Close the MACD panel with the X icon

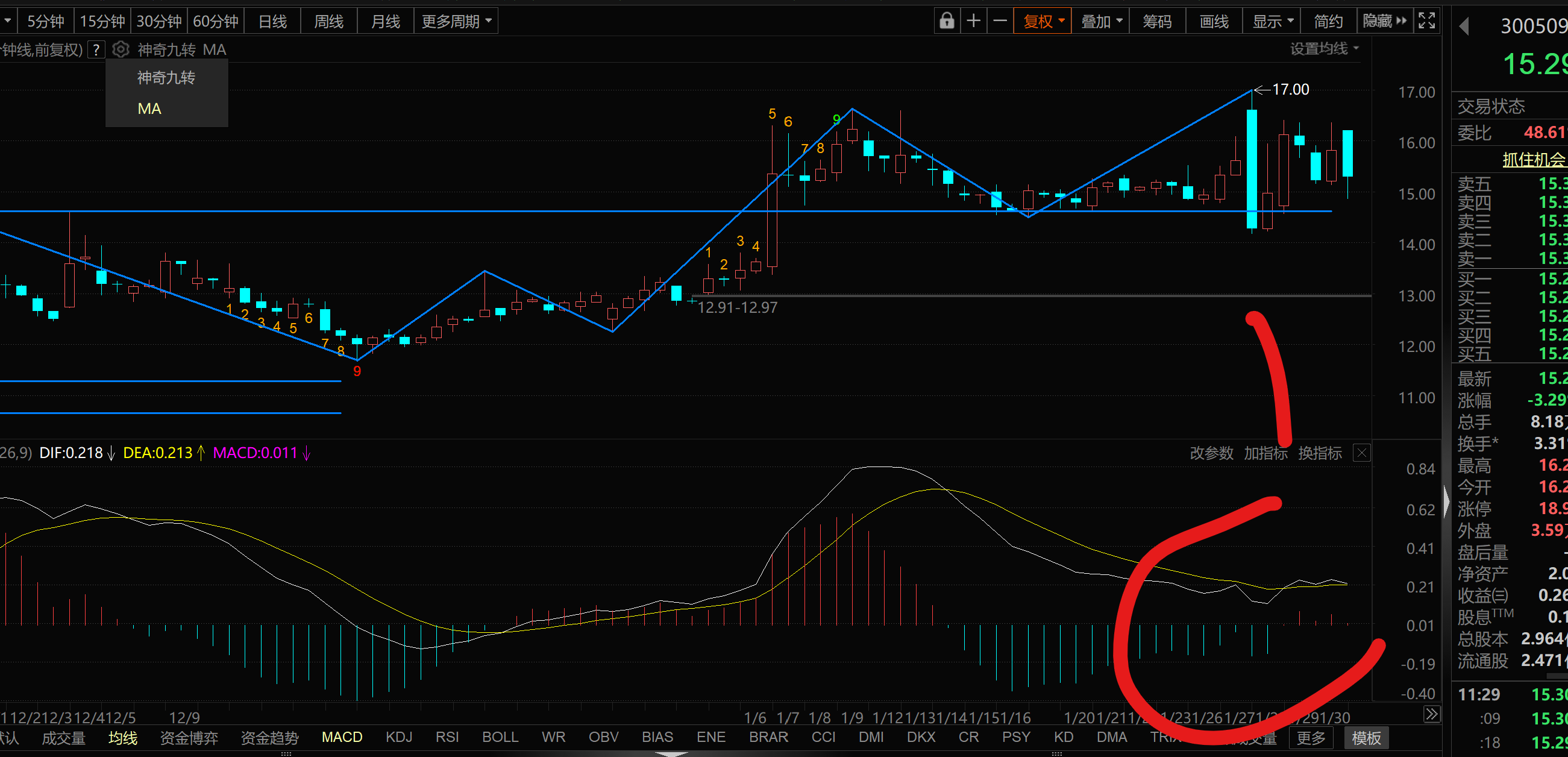(x=1362, y=453)
